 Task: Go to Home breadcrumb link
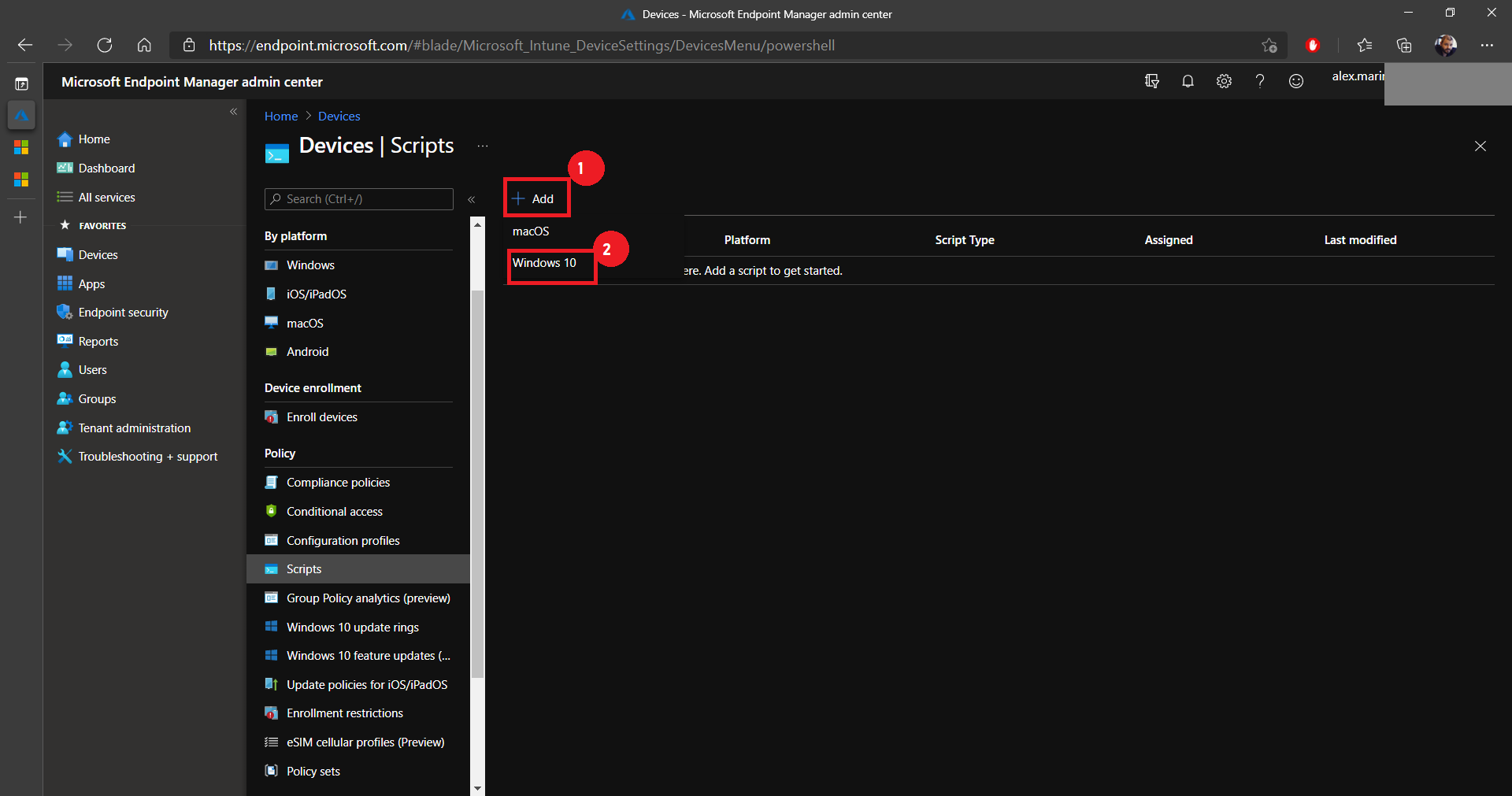(x=281, y=117)
